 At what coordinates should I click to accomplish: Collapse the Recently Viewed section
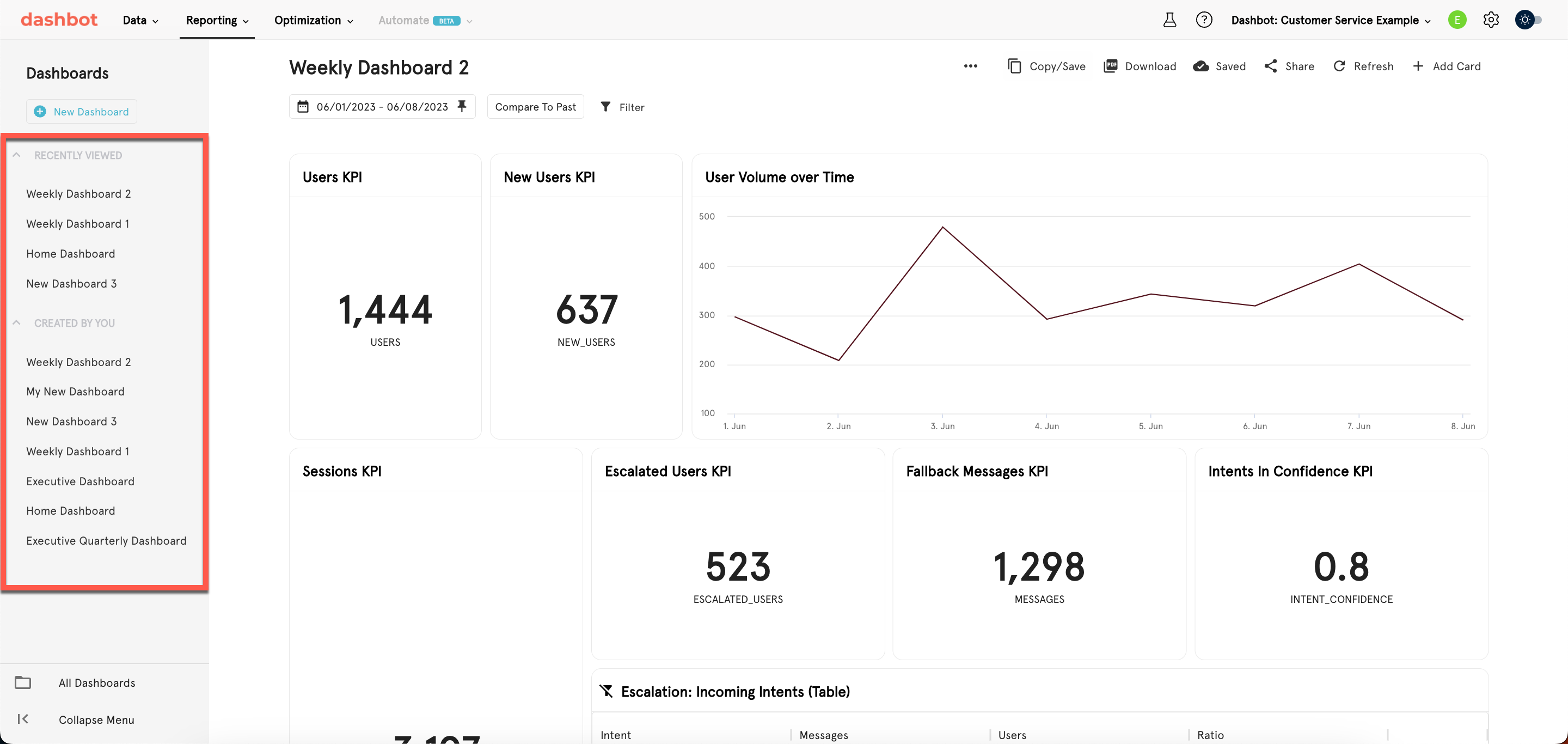tap(16, 155)
